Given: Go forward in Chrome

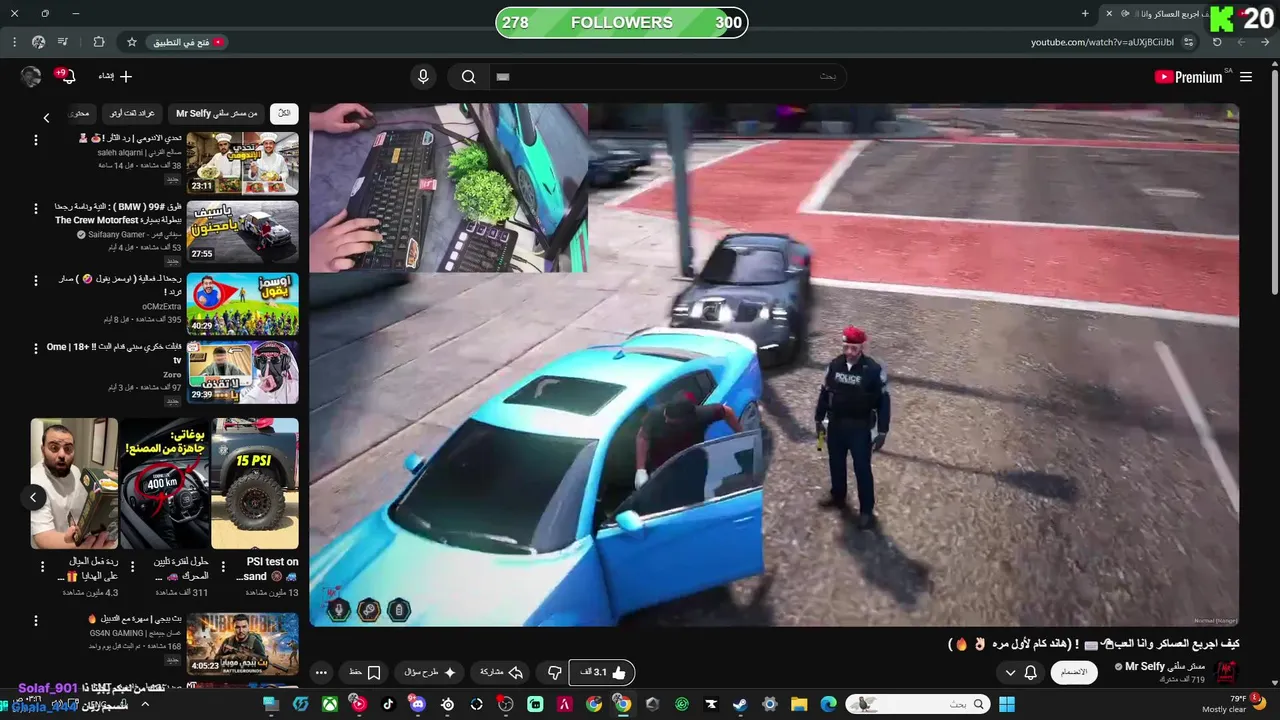Looking at the screenshot, I should coord(1241,42).
